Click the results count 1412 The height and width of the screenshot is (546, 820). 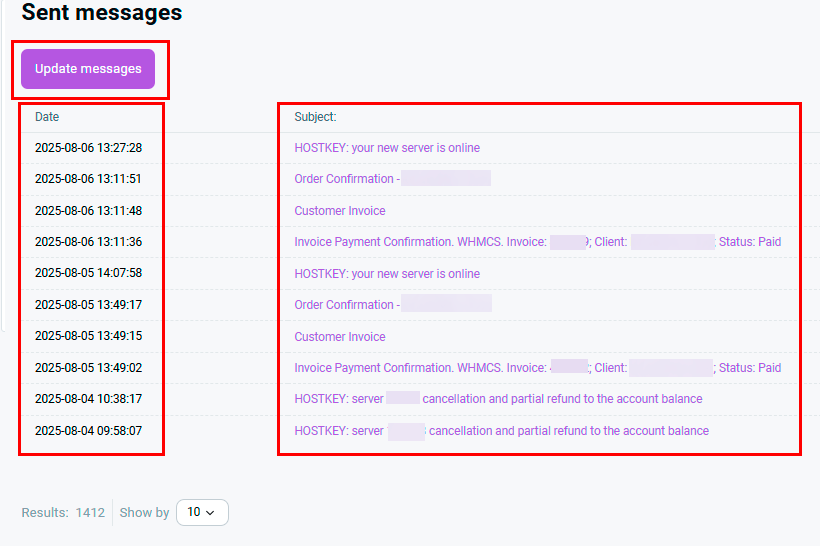[x=90, y=512]
